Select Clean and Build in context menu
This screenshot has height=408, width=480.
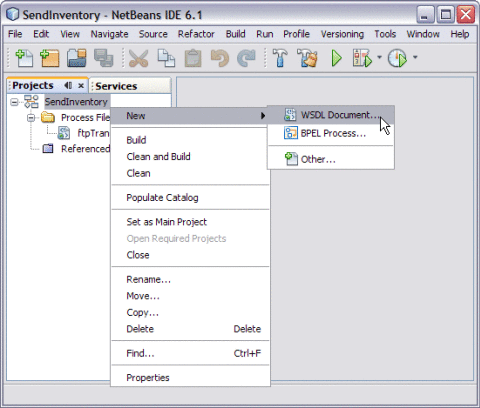(190, 157)
